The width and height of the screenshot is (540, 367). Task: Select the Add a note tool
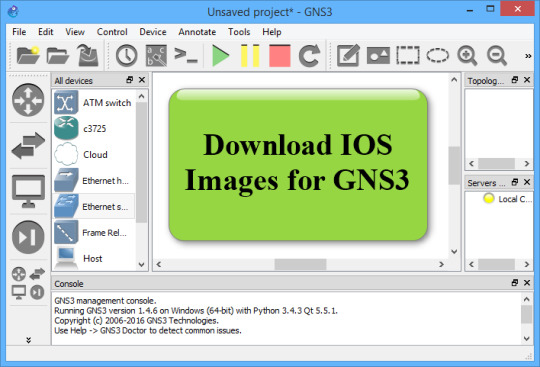(x=349, y=55)
